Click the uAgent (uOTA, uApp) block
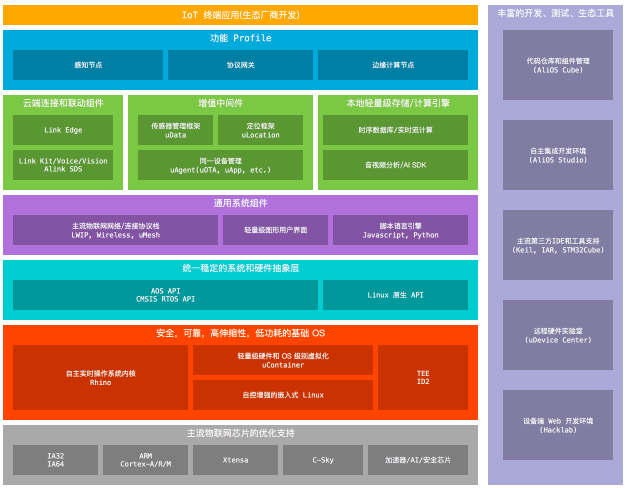This screenshot has height=488, width=627. point(220,165)
